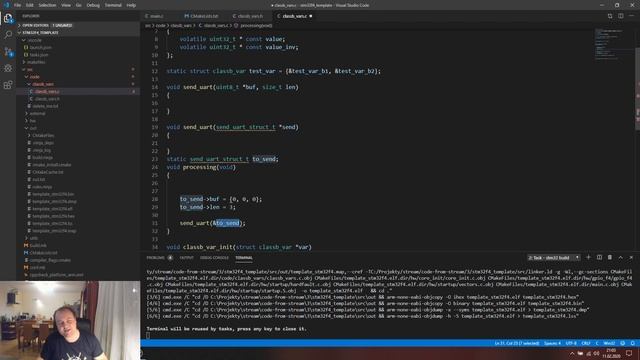This screenshot has width=640, height=360.
Task: Open classb_vars.h in explorer tree
Action: (78, 99)
